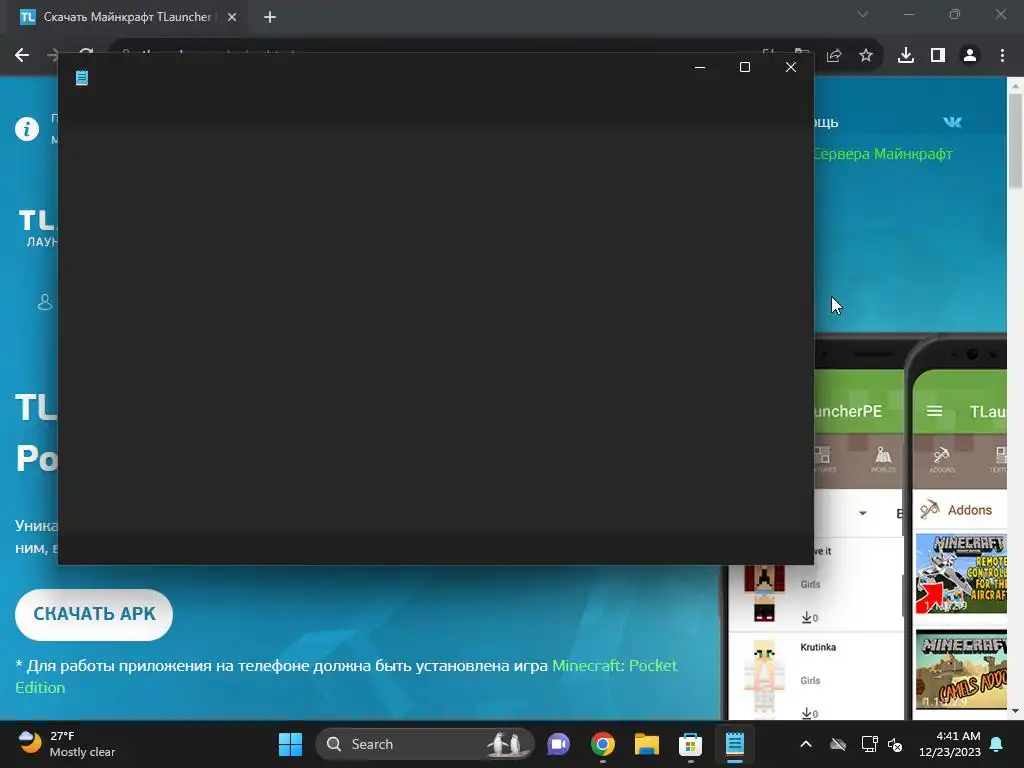Open Chrome's downloads icon
Viewport: 1024px width, 768px height.
pyautogui.click(x=906, y=56)
